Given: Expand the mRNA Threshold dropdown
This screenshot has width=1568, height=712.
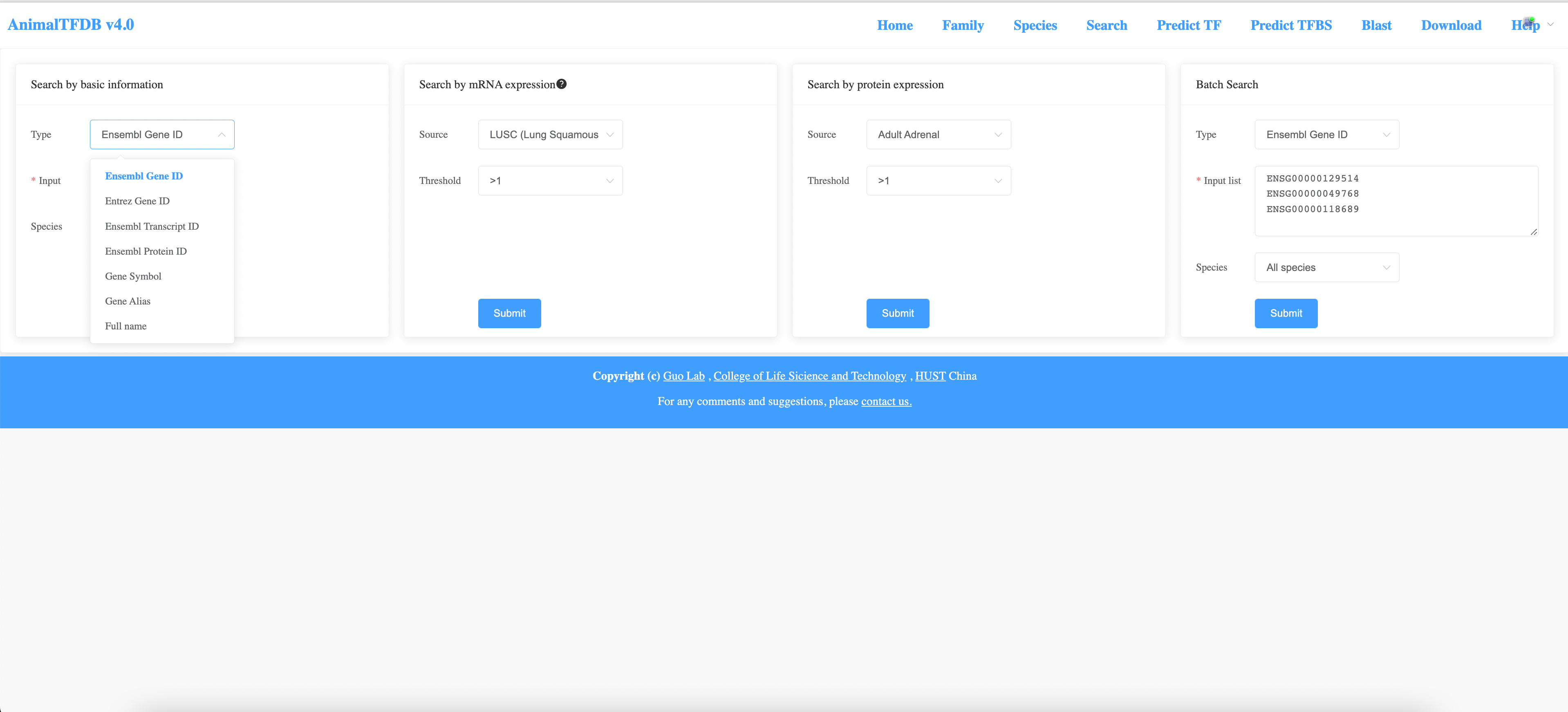Looking at the screenshot, I should pos(550,181).
